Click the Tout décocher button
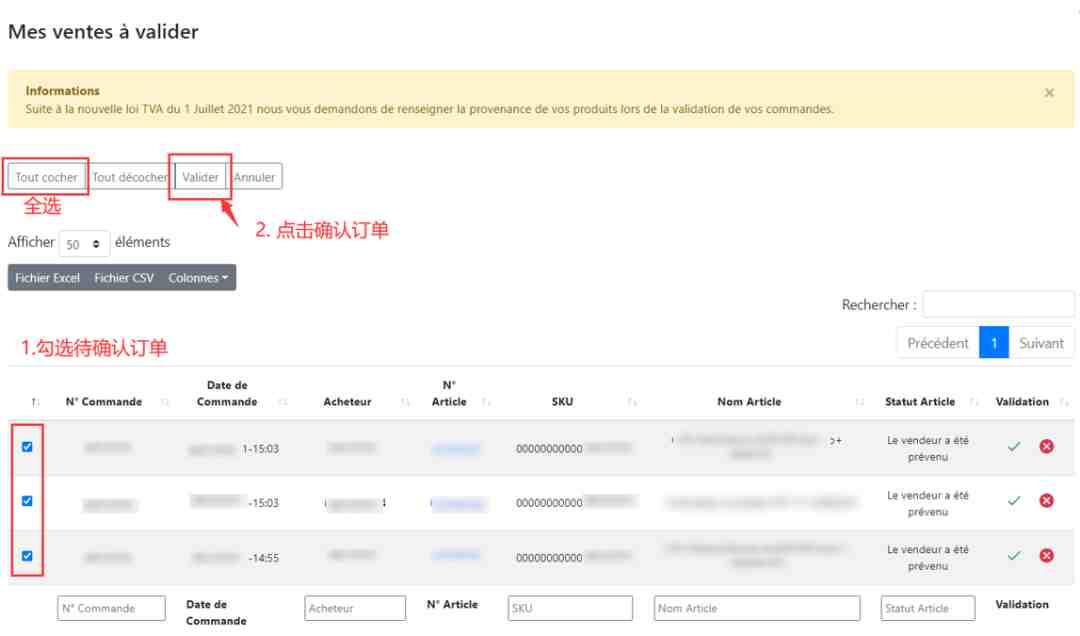The height and width of the screenshot is (636, 1080). (x=129, y=177)
